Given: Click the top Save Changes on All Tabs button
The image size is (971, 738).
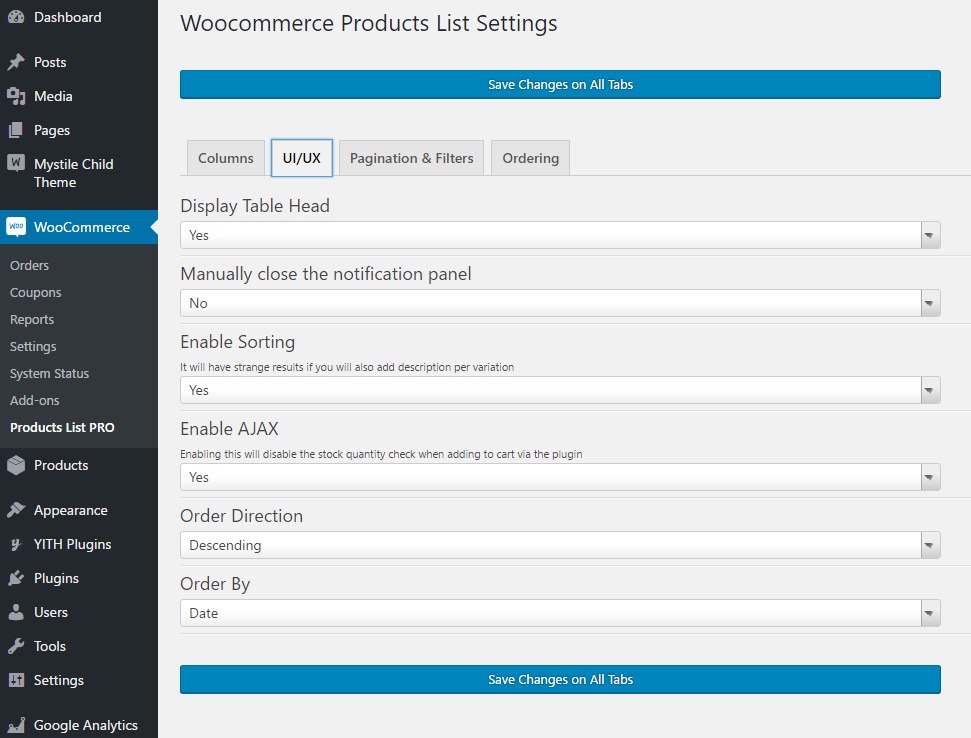Looking at the screenshot, I should click(560, 85).
